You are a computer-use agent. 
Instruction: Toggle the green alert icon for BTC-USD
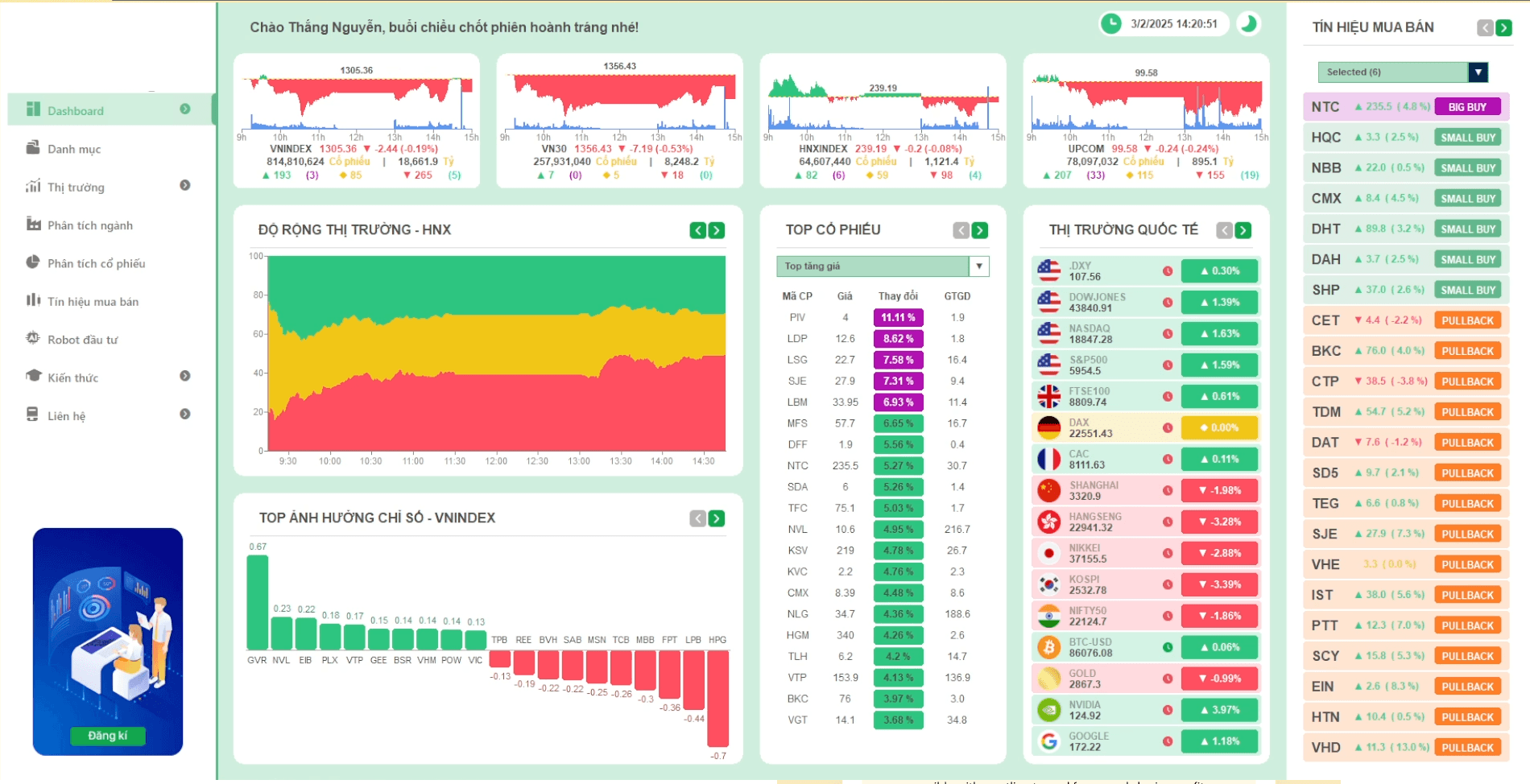point(1168,647)
